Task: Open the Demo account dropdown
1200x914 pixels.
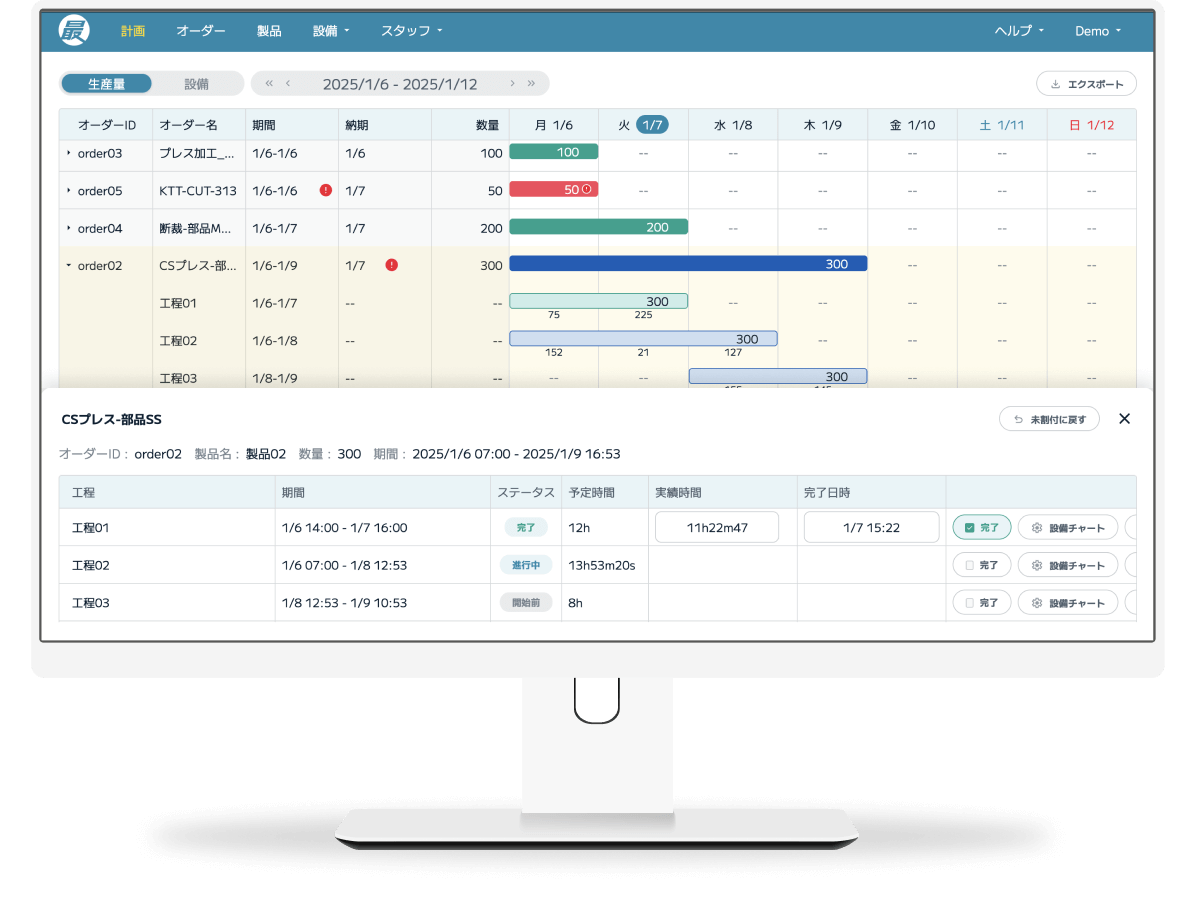Action: pos(1097,30)
